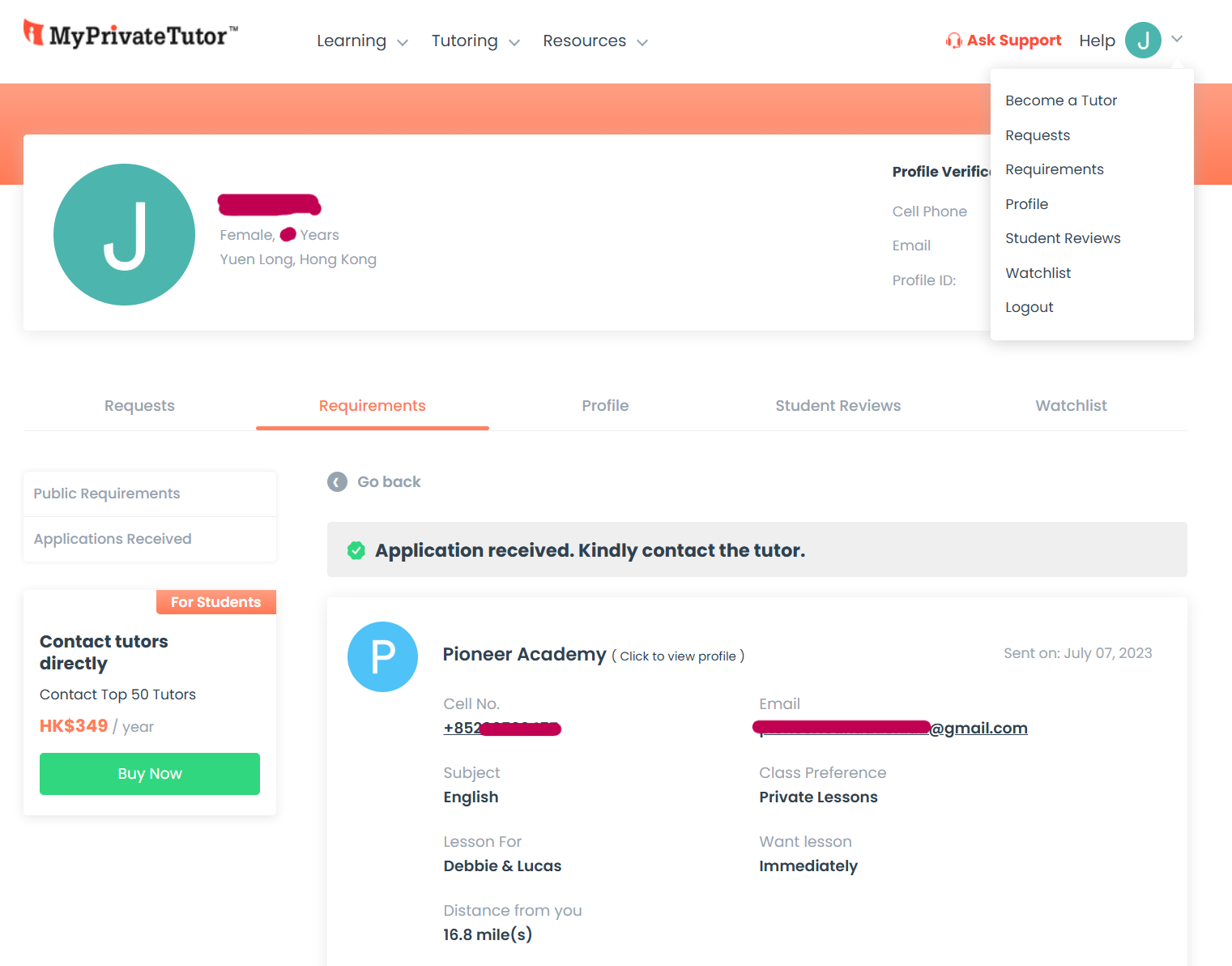Switch to the Requests tab
Screen dimensions: 1232x966
pyautogui.click(x=139, y=406)
